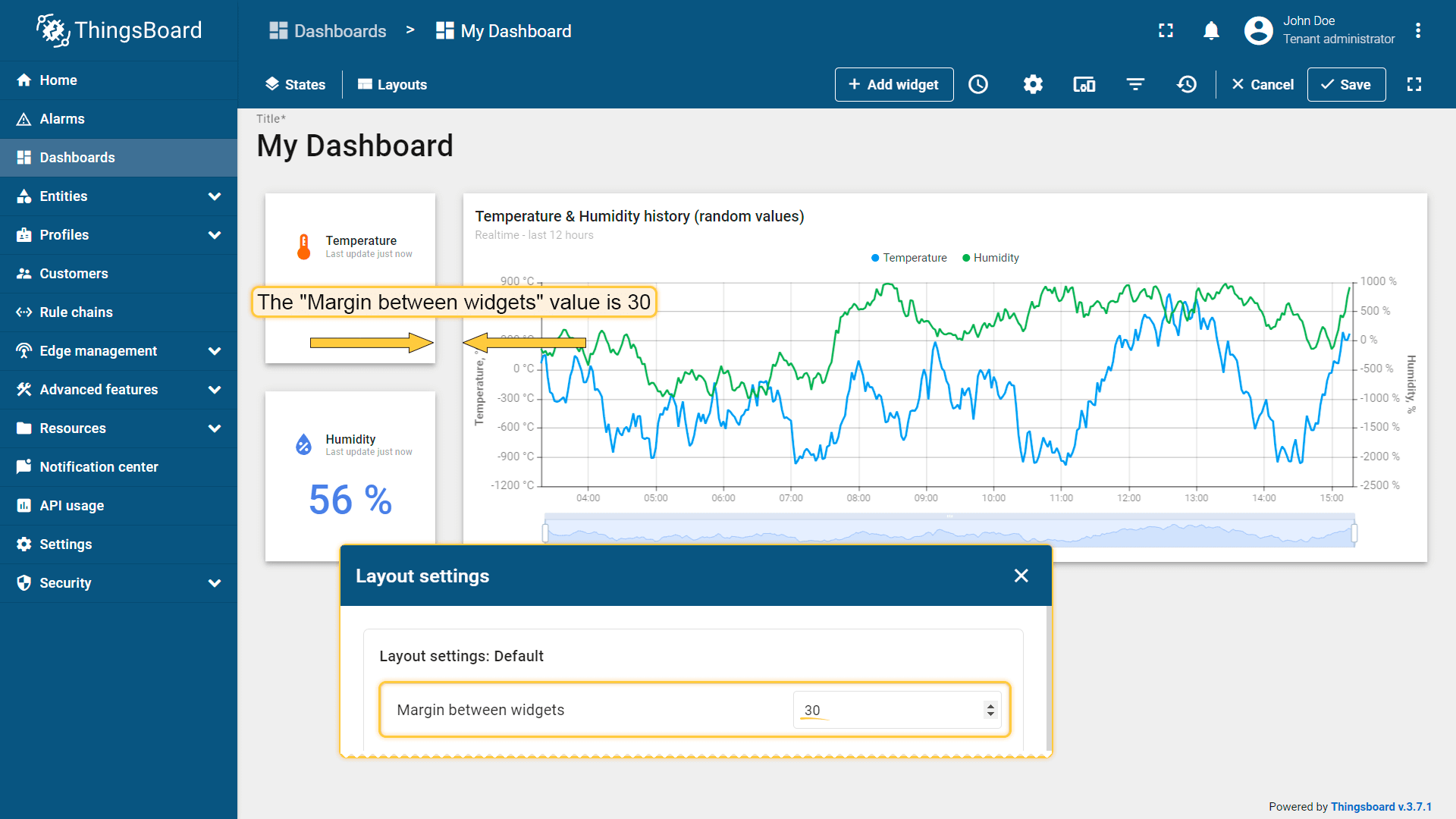Open the filters icon in toolbar

pos(1135,84)
